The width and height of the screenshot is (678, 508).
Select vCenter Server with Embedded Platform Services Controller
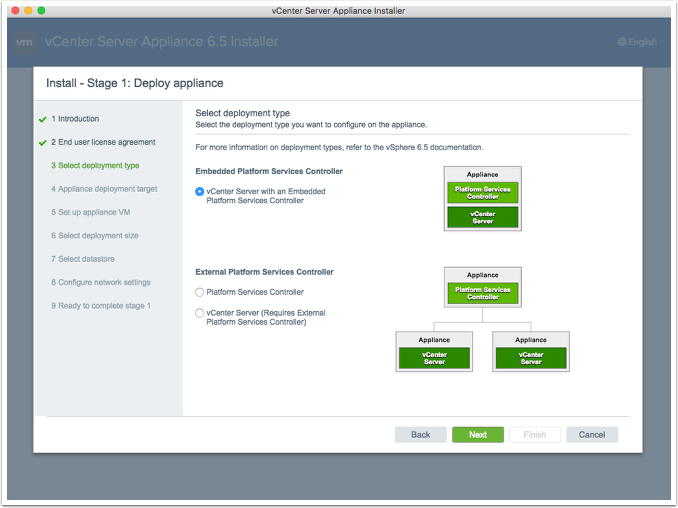click(200, 191)
